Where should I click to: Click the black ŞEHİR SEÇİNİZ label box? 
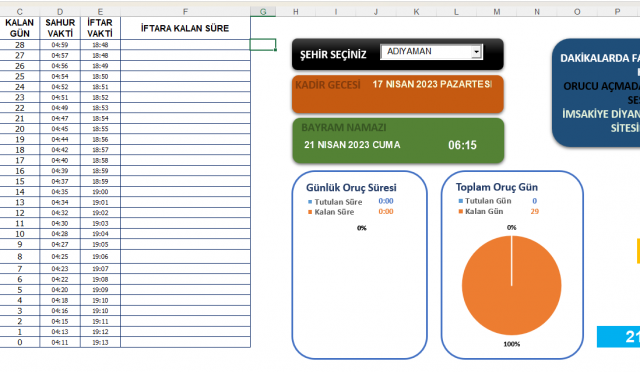point(398,54)
